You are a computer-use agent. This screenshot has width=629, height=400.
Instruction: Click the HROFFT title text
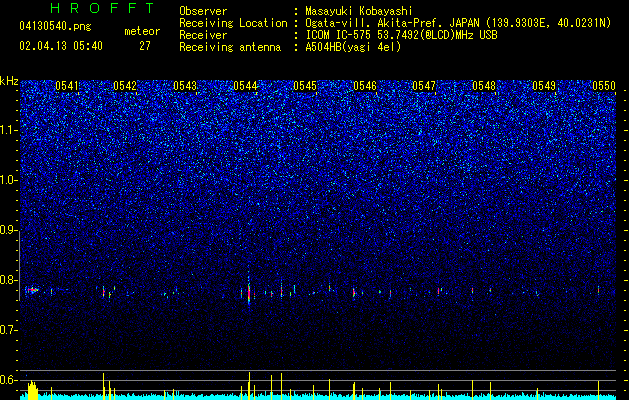point(102,8)
